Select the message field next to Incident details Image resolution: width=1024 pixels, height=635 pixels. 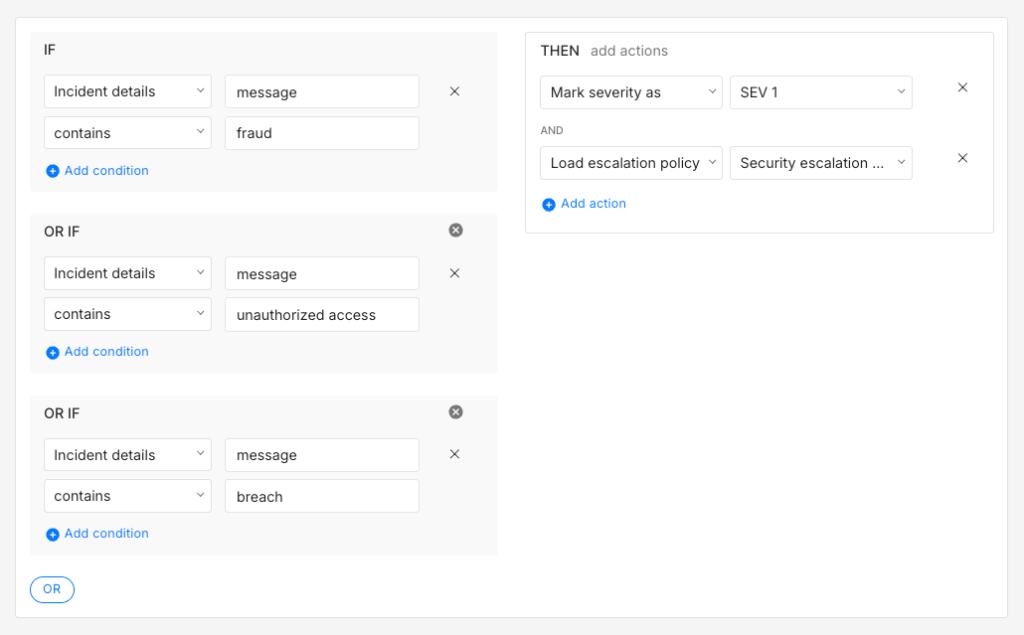coord(321,91)
